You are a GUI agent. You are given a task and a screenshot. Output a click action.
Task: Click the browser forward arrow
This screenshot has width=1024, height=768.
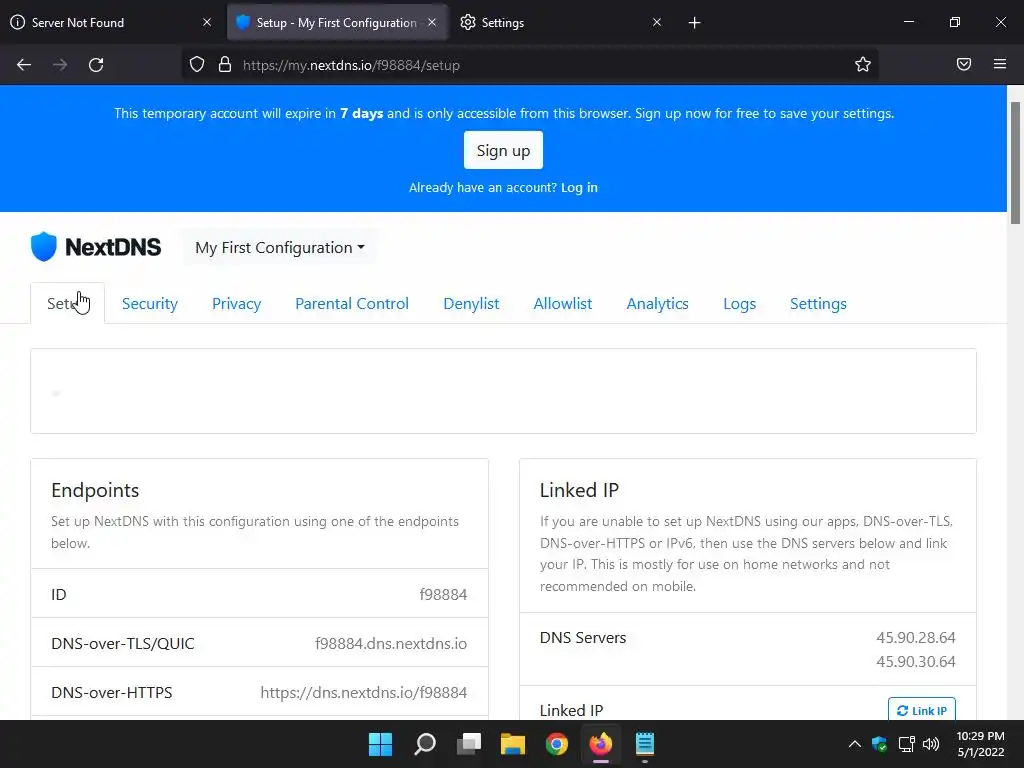pos(60,65)
